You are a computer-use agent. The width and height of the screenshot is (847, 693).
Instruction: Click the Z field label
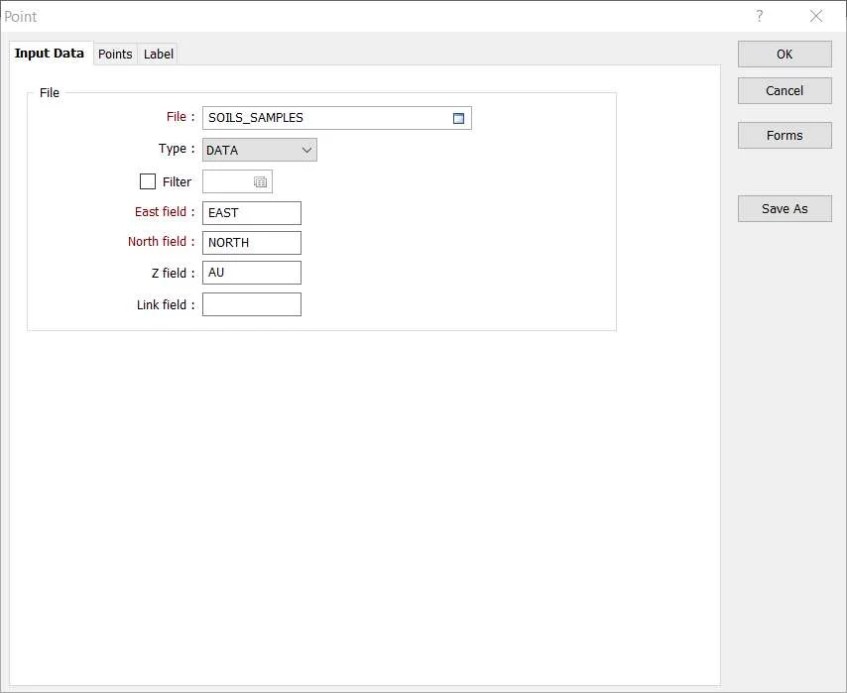pos(173,273)
